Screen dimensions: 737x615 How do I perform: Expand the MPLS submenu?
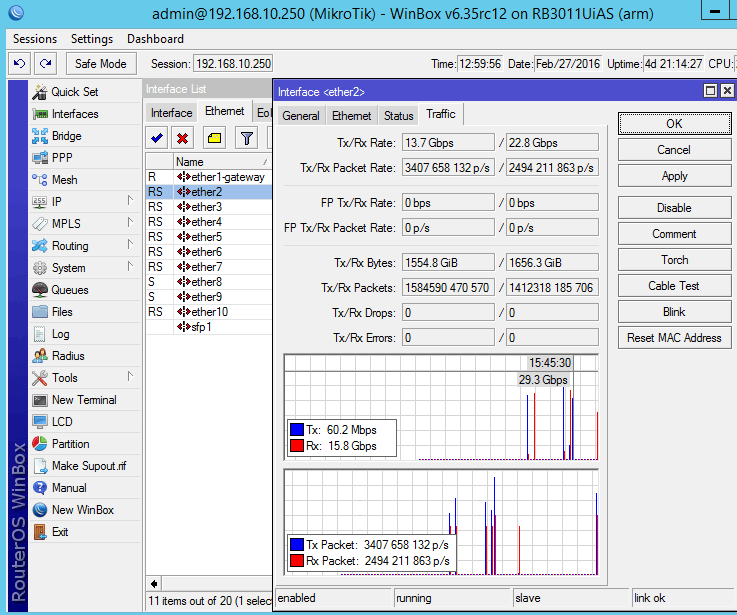pyautogui.click(x=130, y=222)
